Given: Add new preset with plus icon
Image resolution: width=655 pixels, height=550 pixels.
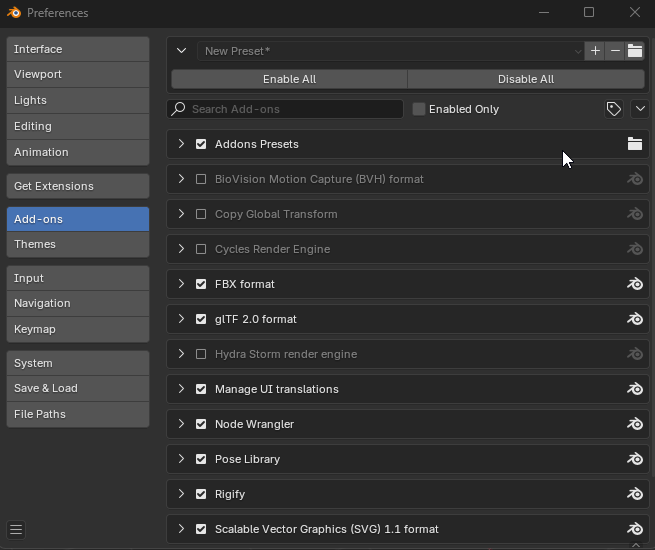Looking at the screenshot, I should click(595, 51).
